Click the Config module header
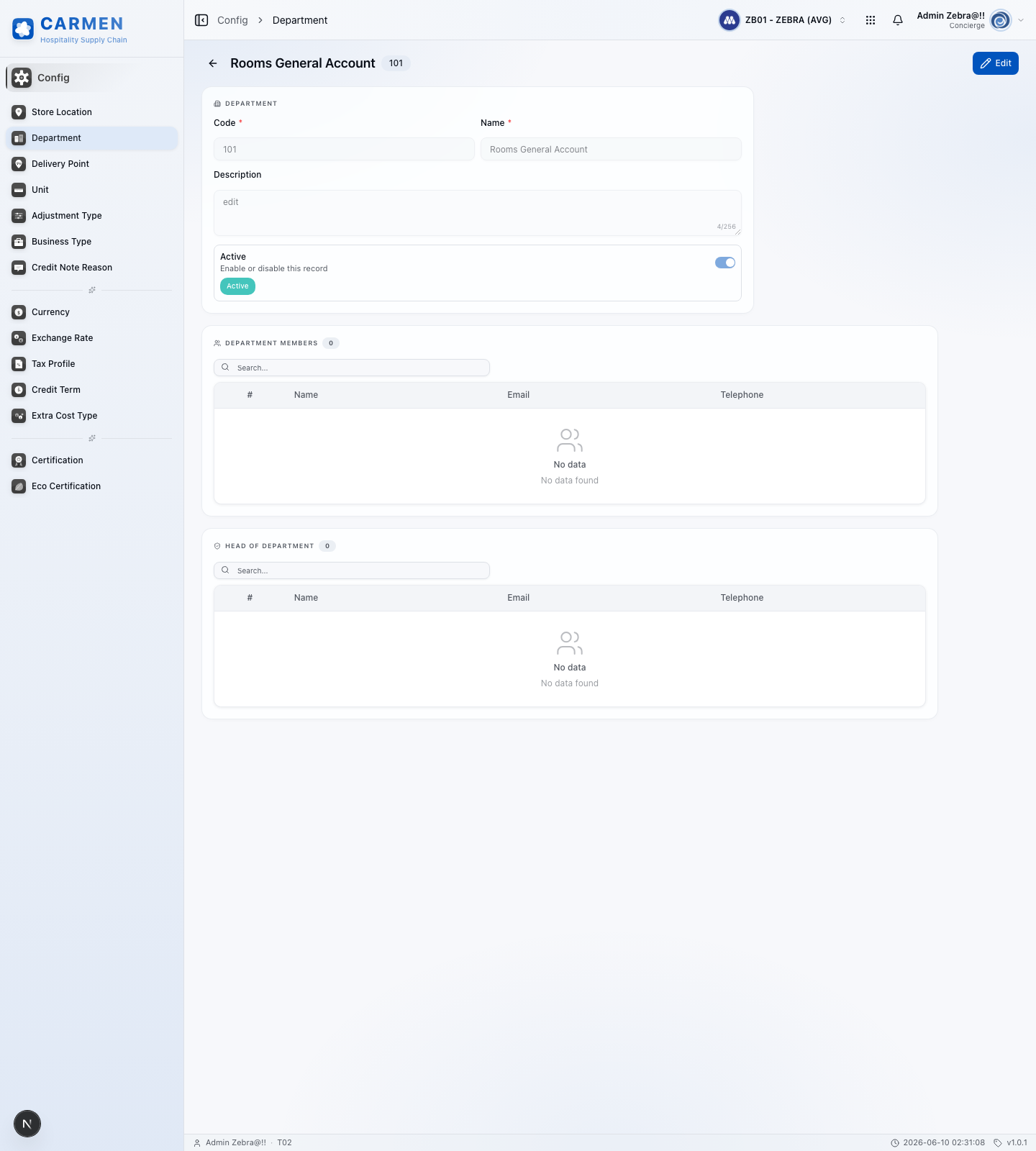1036x1151 pixels. [91, 78]
